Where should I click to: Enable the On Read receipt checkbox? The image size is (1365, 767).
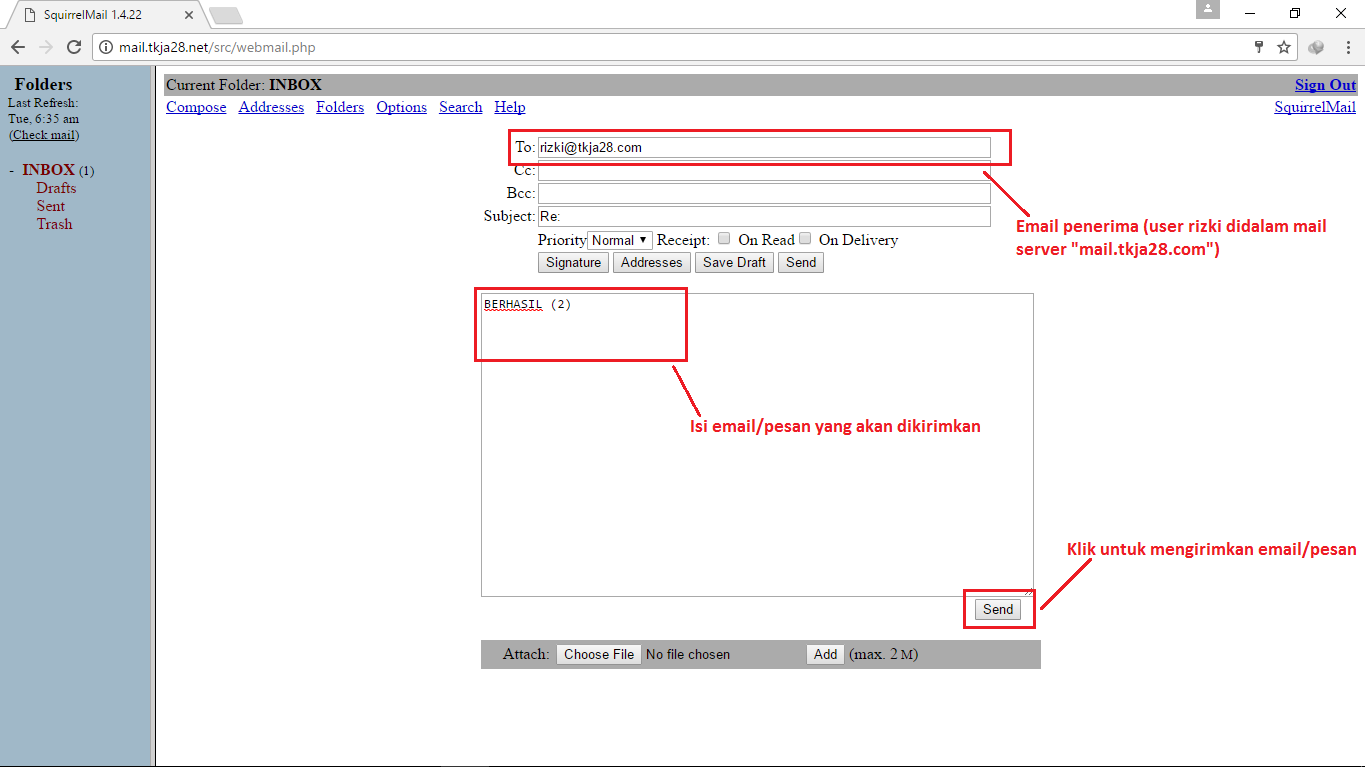[723, 238]
